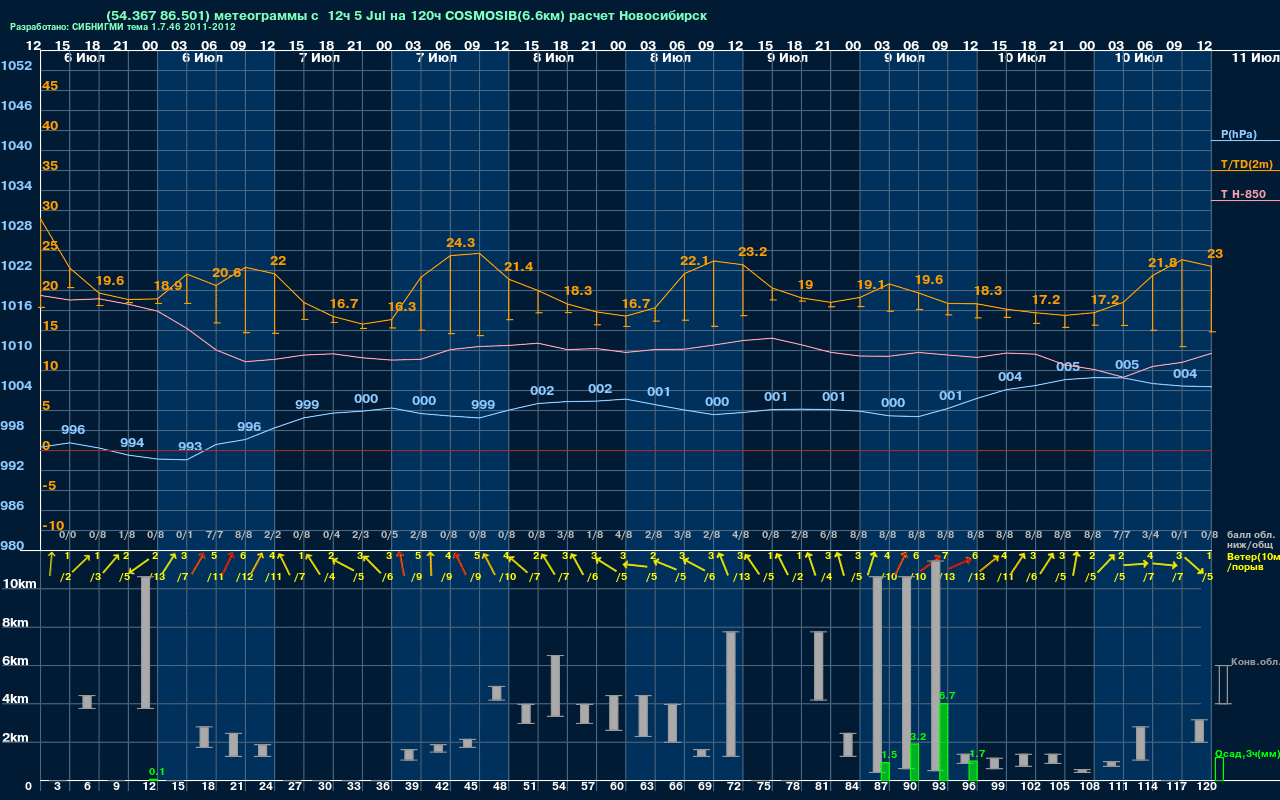Click the gray cloud bar above hour 12
Image resolution: width=1280 pixels, height=800 pixels.
pyautogui.click(x=146, y=643)
